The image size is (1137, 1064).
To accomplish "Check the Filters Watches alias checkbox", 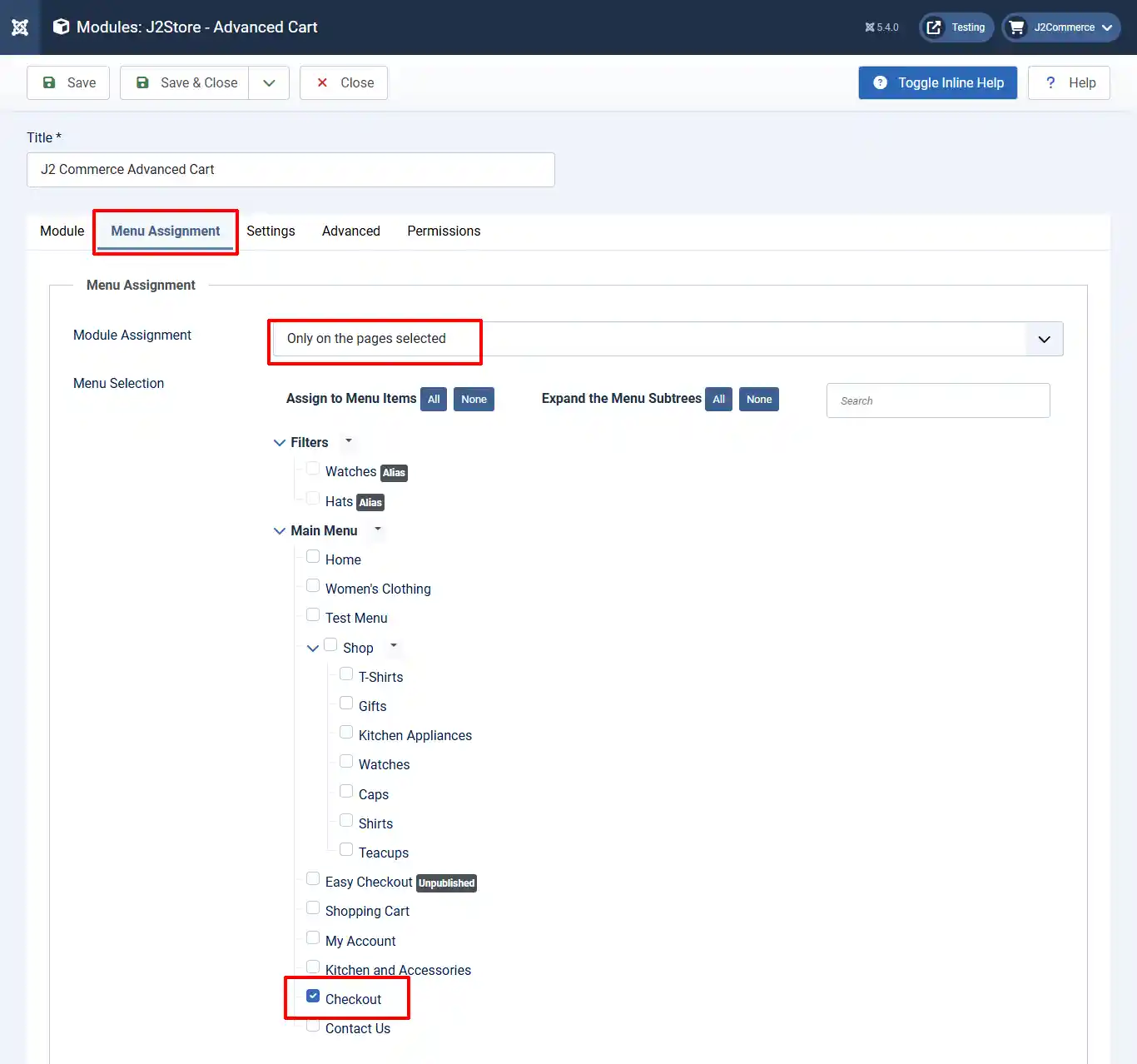I will pos(313,469).
